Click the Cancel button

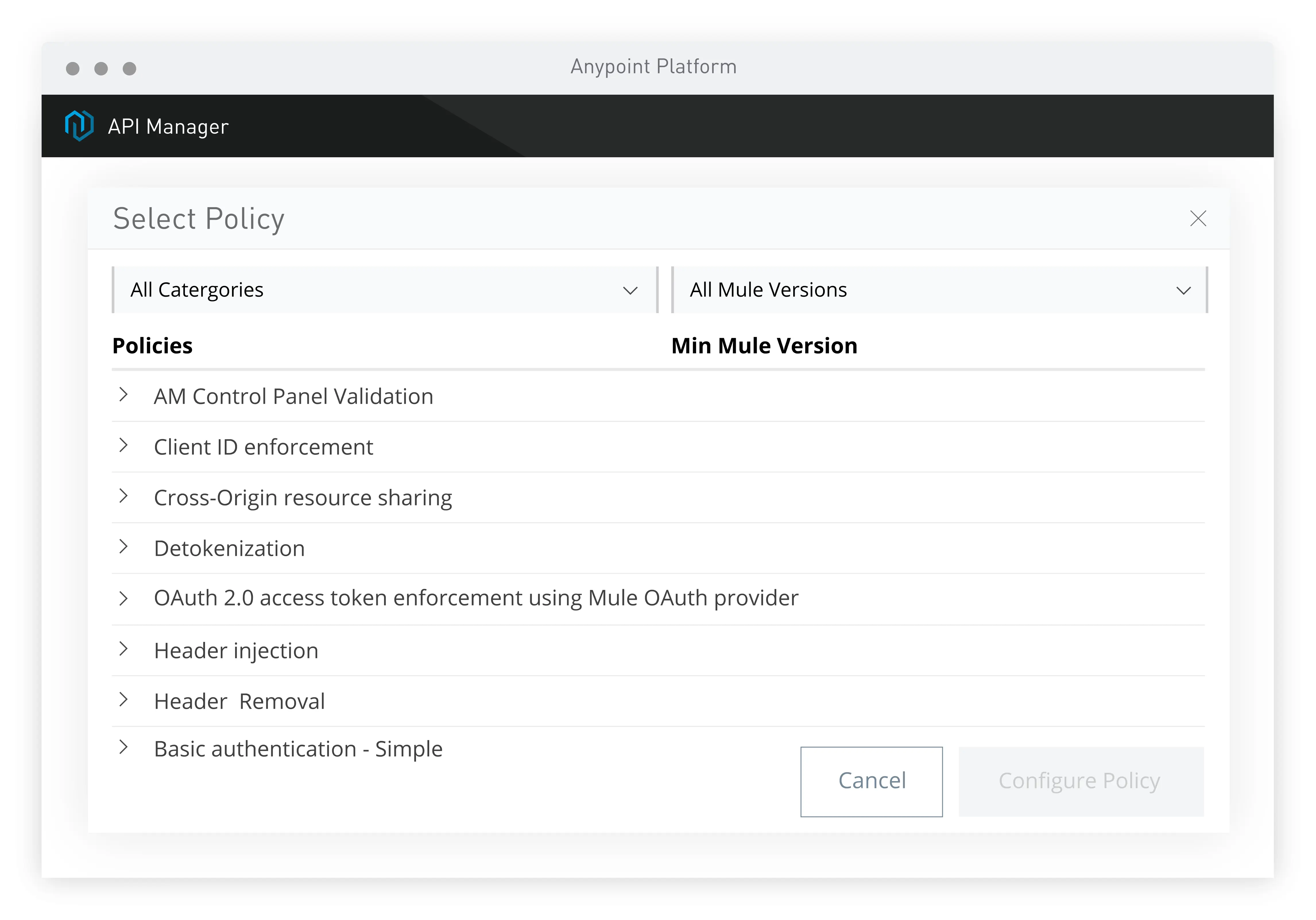tap(871, 781)
